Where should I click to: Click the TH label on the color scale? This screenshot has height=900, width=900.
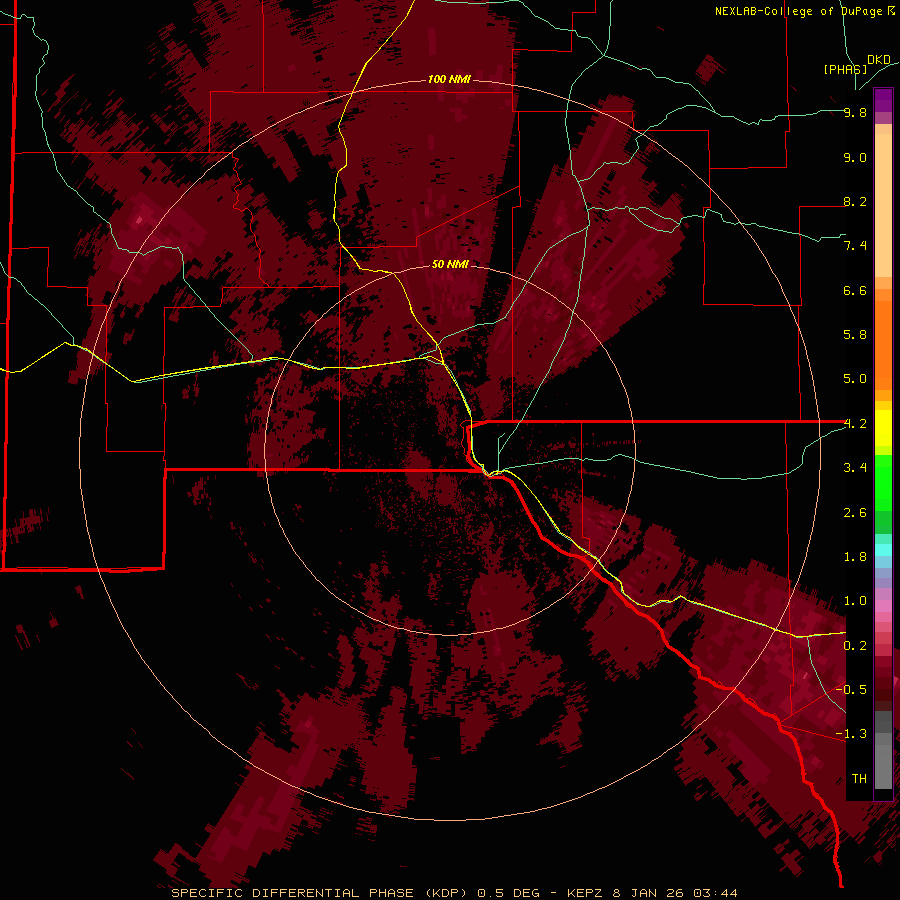pyautogui.click(x=859, y=779)
